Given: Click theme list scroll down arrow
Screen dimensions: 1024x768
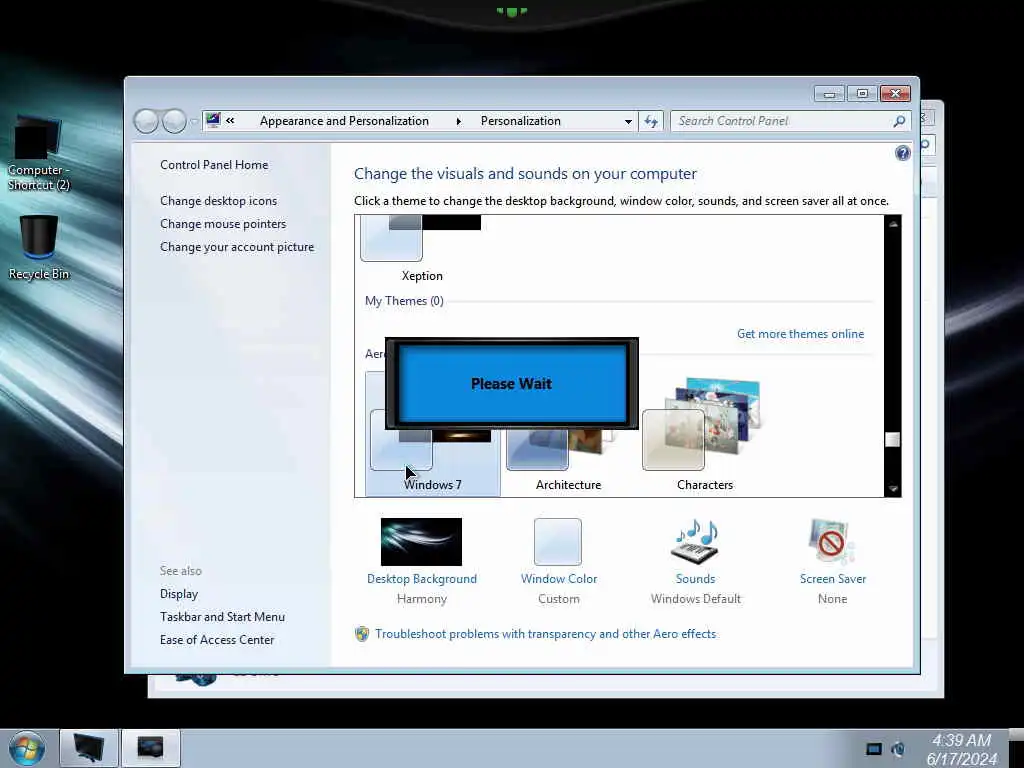Looking at the screenshot, I should (893, 488).
